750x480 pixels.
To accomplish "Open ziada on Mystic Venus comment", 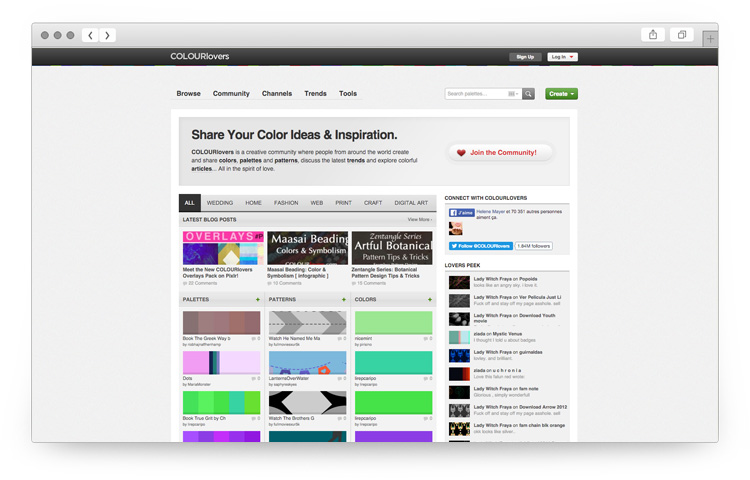I will 498,334.
